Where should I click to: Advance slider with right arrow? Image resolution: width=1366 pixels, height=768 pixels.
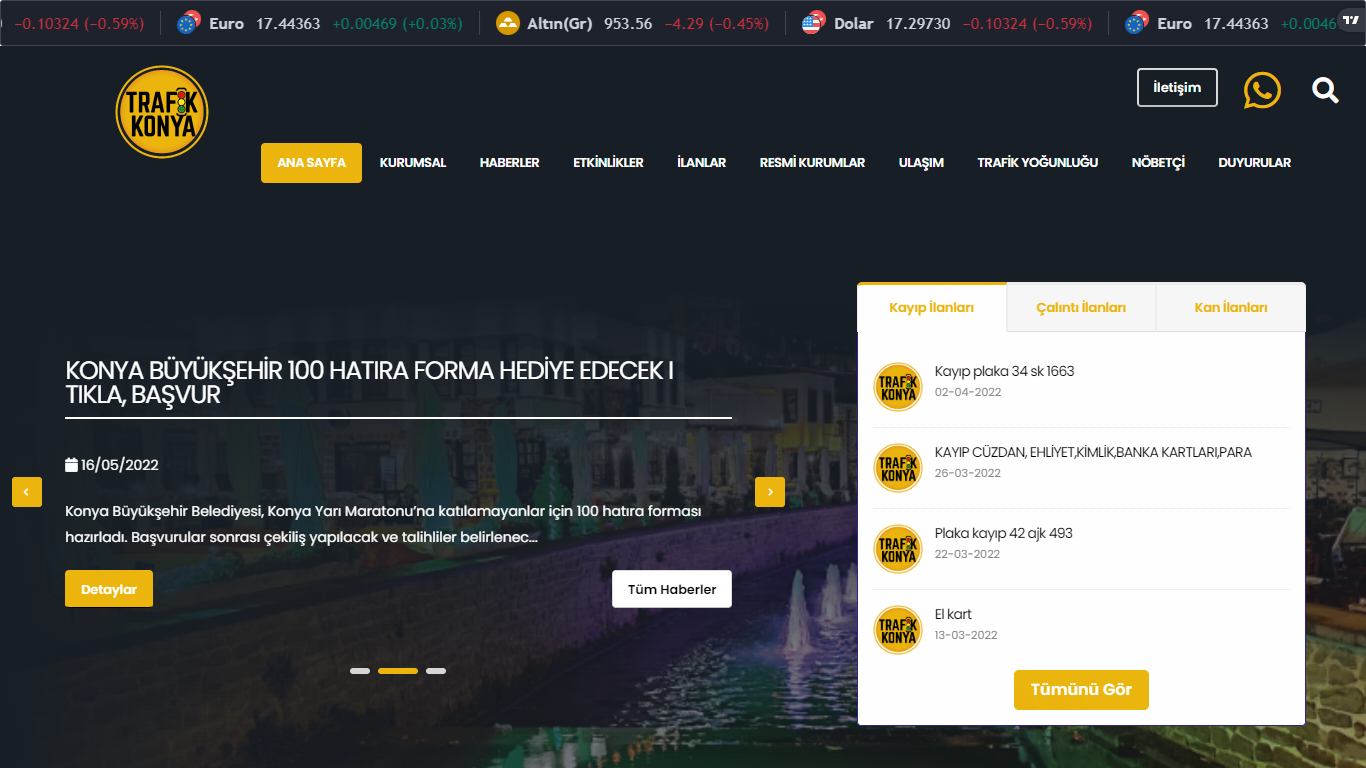coord(770,492)
